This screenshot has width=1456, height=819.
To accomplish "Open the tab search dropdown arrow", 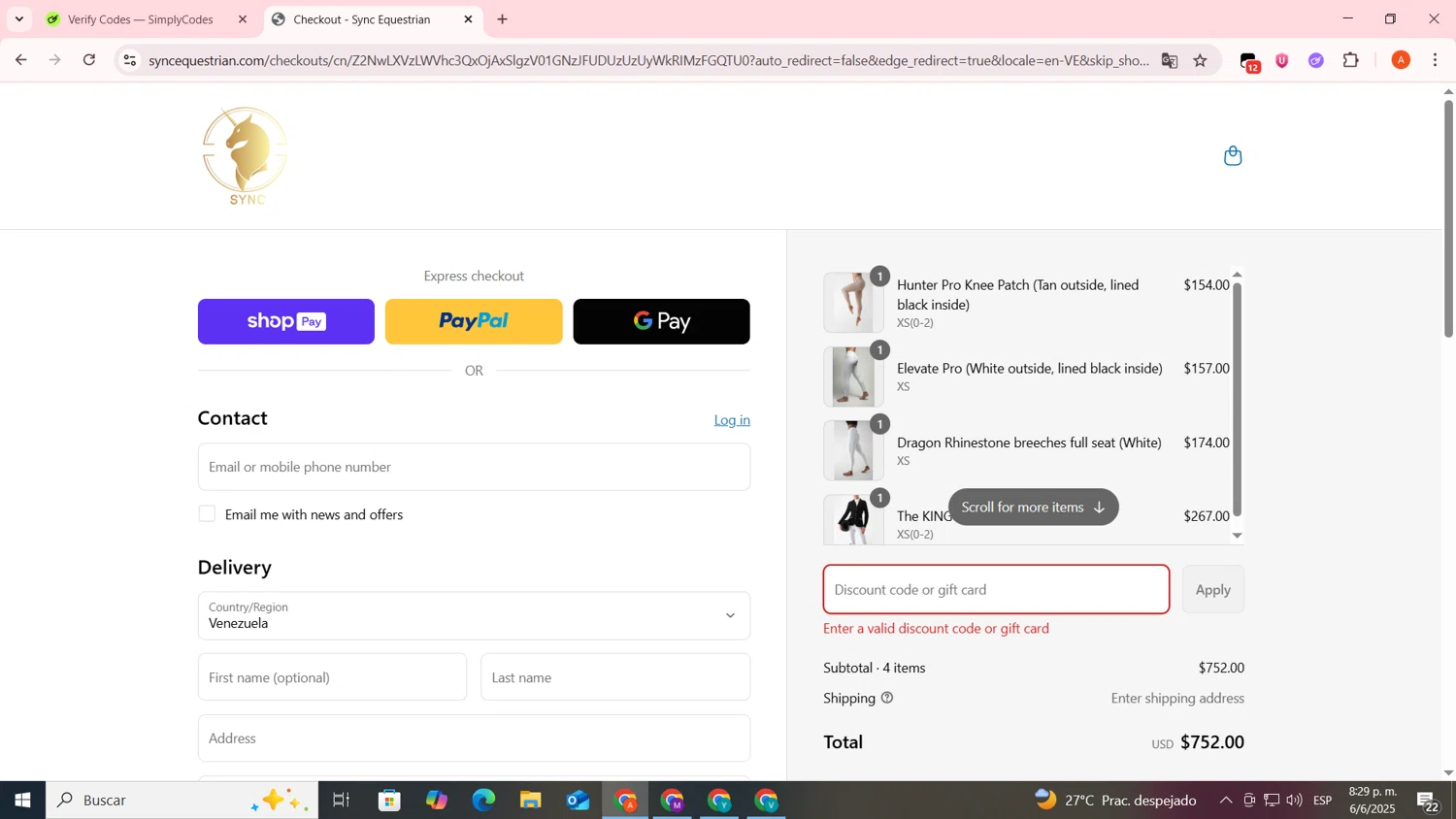I will point(19,19).
